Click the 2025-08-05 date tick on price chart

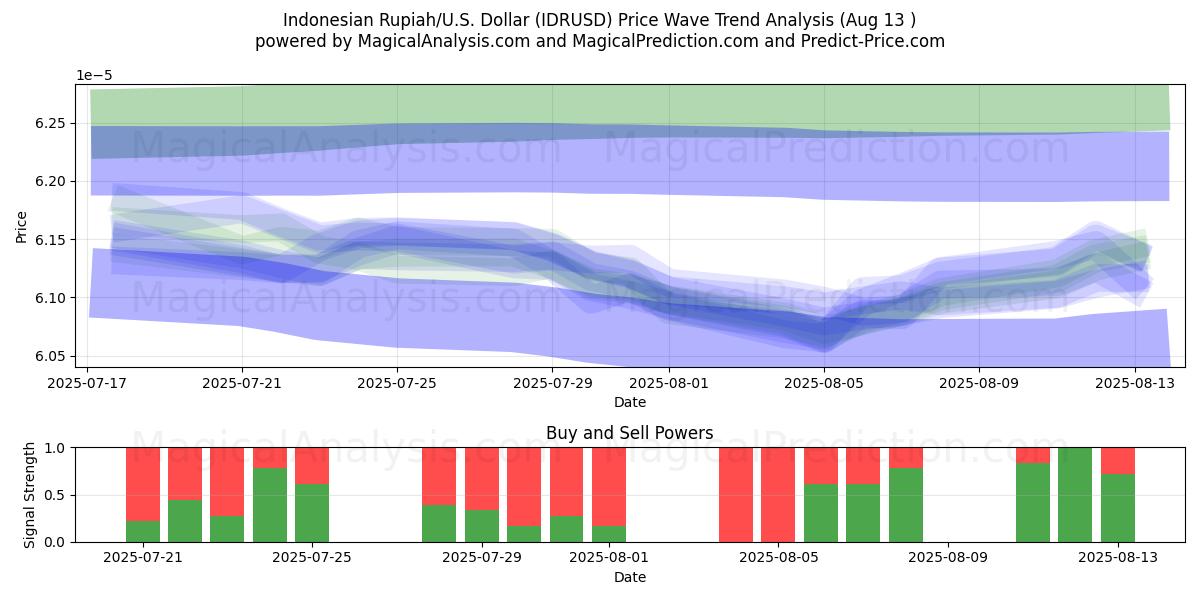824,382
